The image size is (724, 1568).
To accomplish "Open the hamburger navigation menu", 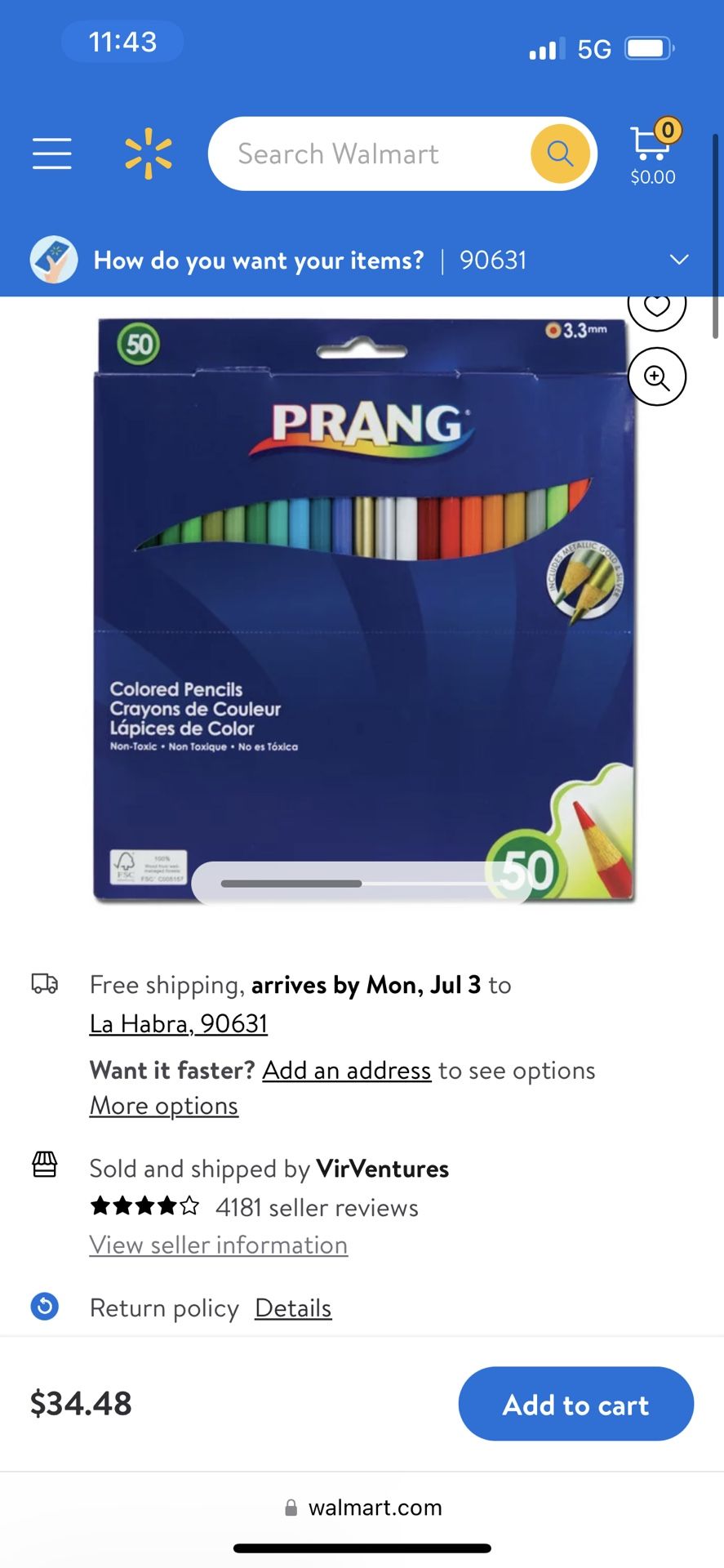I will (52, 154).
